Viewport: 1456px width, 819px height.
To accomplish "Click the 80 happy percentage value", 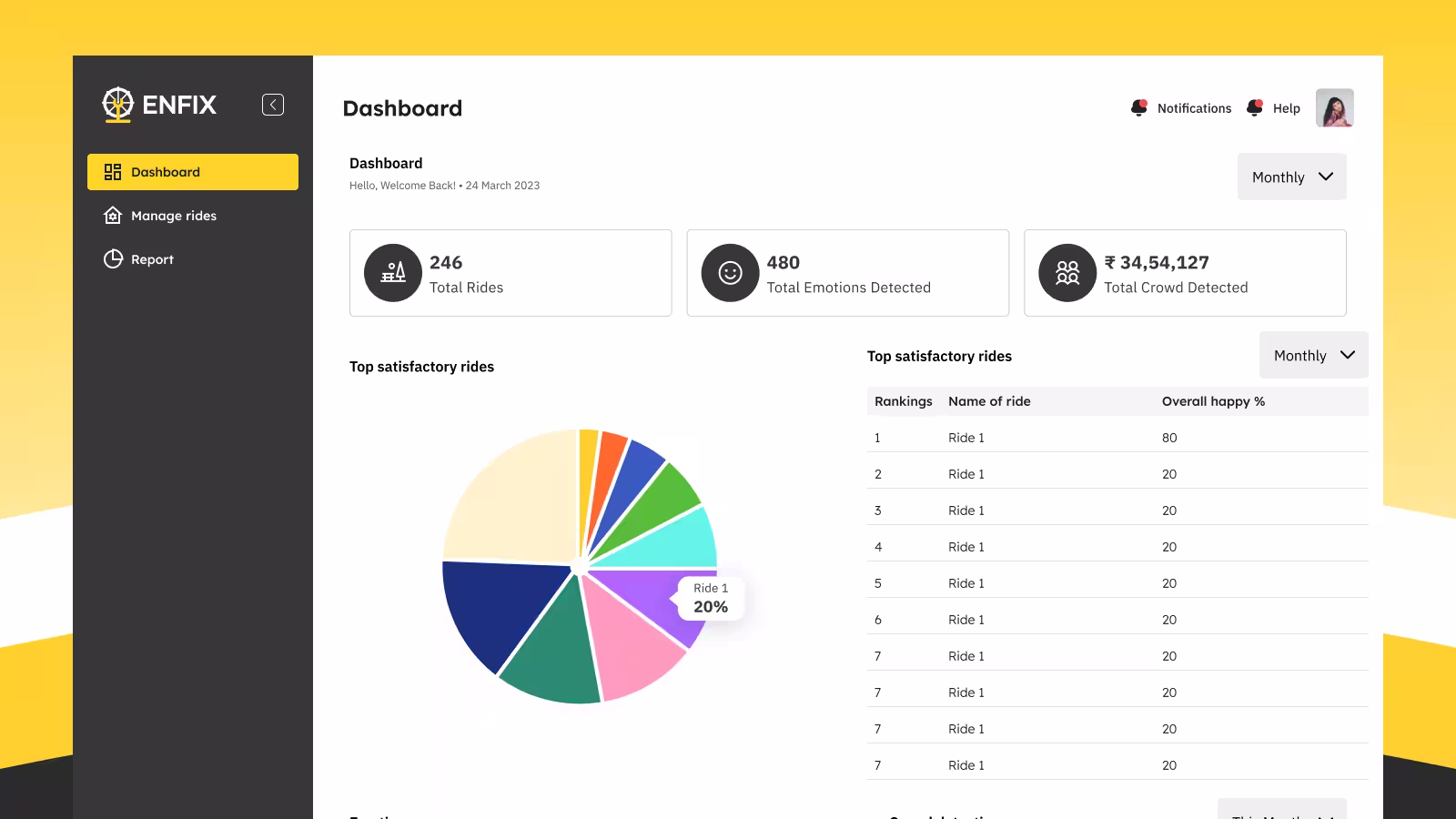I will [1169, 438].
